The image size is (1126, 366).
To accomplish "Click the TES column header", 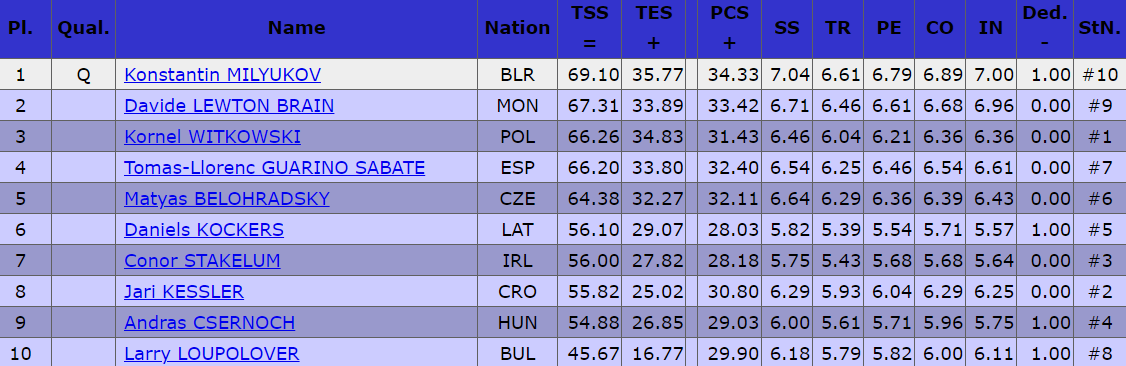I will coord(653,29).
